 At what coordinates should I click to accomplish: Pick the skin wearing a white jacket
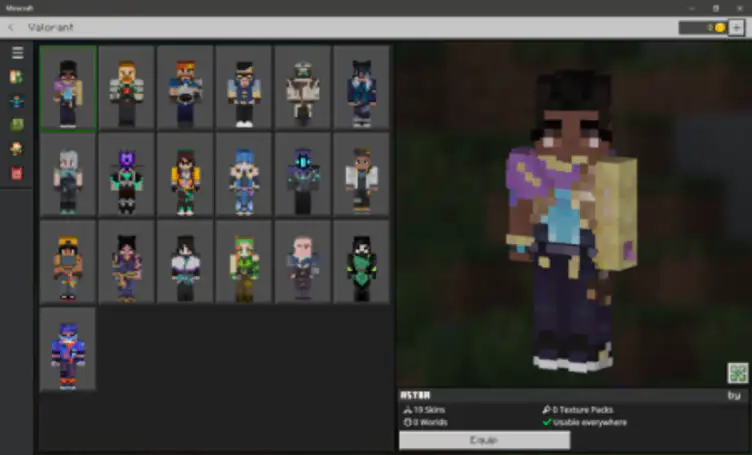pyautogui.click(x=362, y=175)
